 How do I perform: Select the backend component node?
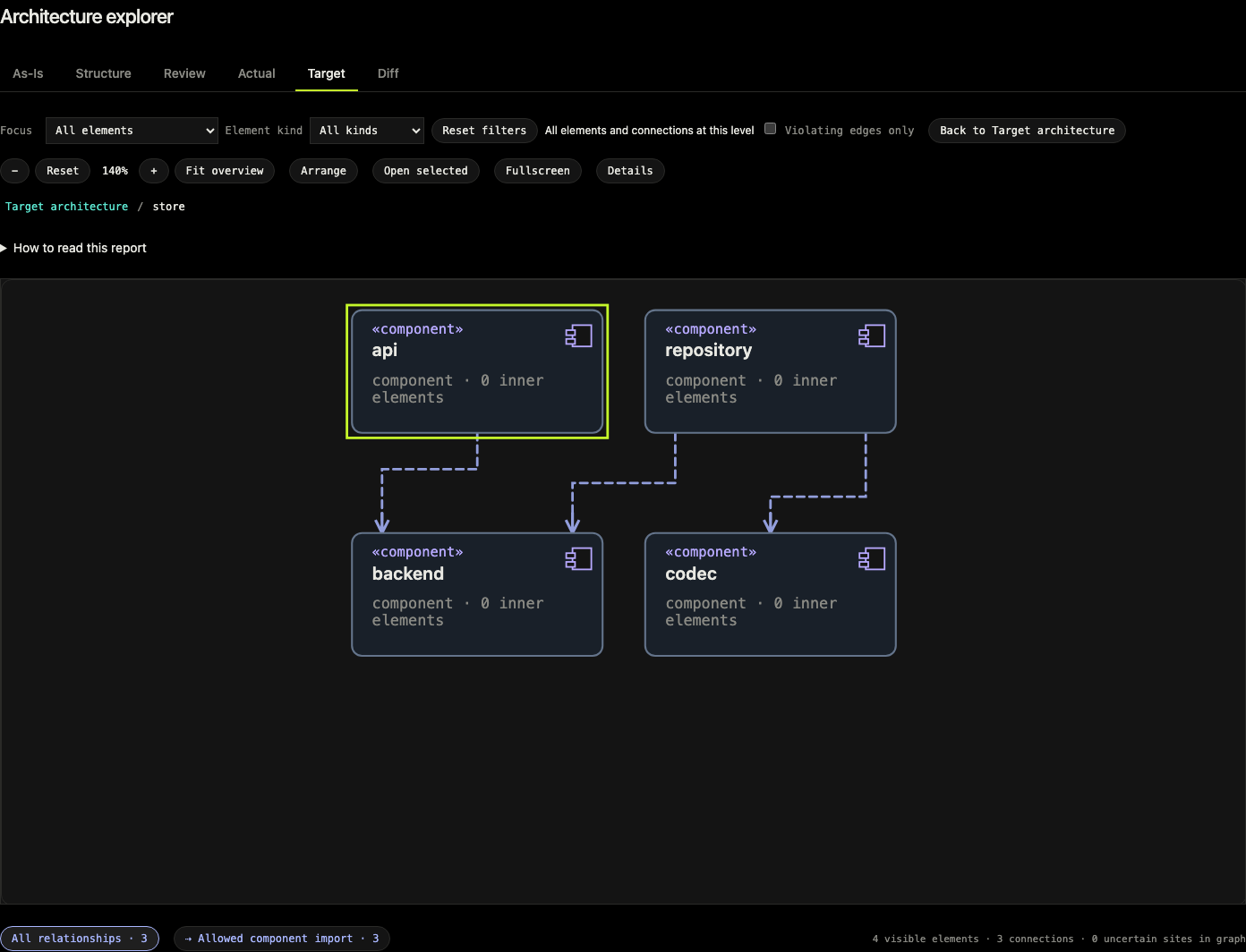(477, 595)
